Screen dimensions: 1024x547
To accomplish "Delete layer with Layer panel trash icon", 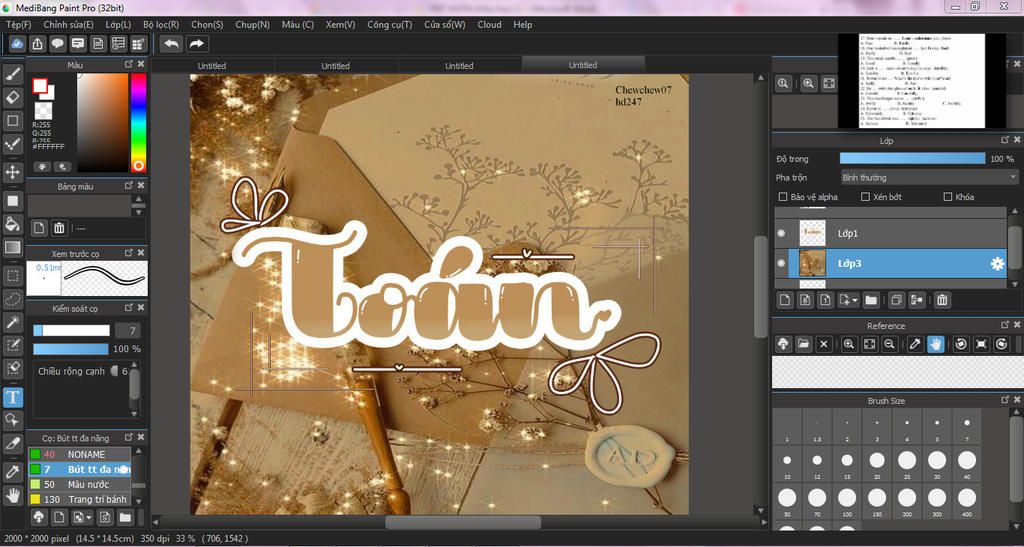I will (942, 300).
